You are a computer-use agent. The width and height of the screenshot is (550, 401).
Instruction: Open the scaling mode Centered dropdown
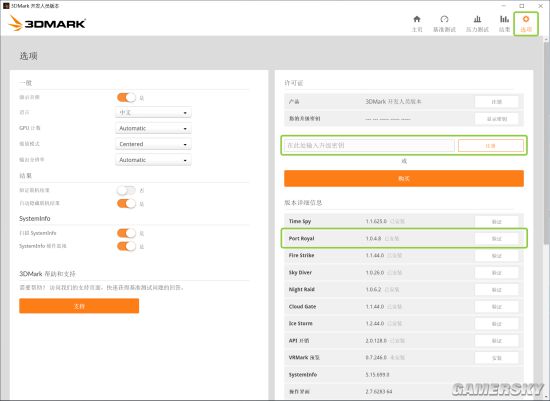(x=153, y=144)
